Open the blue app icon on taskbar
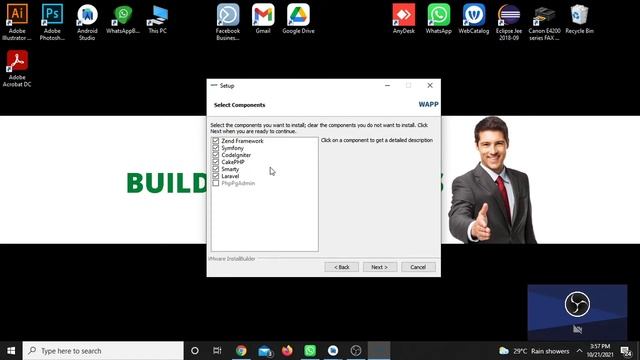 [x=333, y=351]
